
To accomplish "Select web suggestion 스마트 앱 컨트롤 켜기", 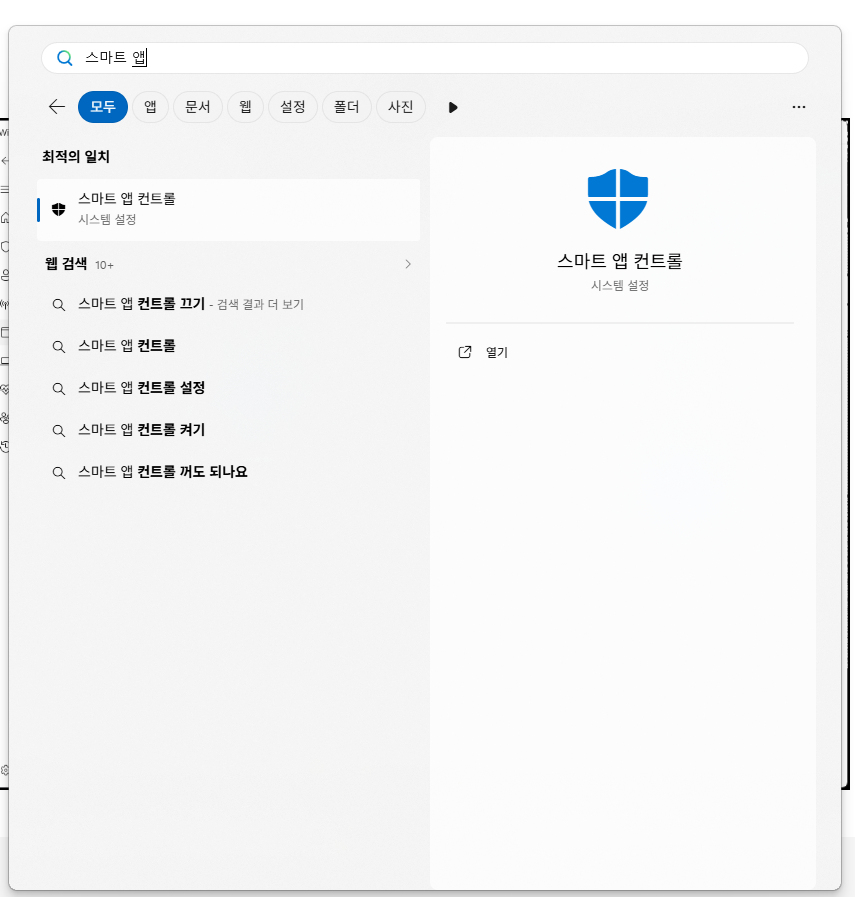I will click(228, 430).
